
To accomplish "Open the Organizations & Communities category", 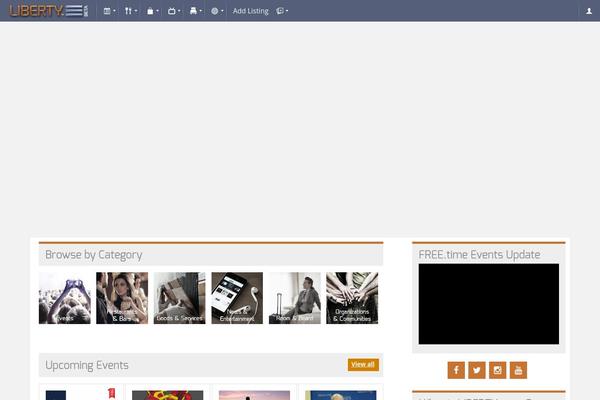I will (352, 298).
